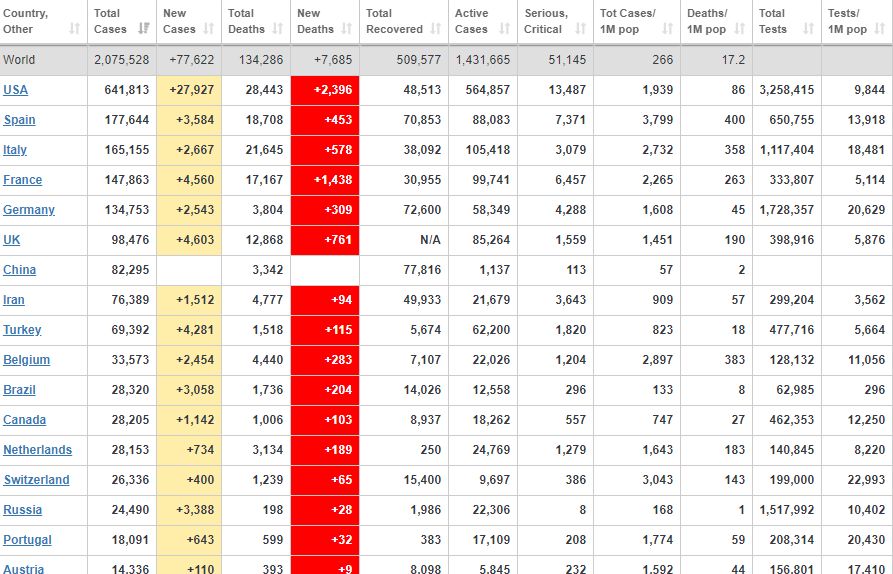The width and height of the screenshot is (893, 574).
Task: Sort by New Cases using its arrow icon
Action: click(209, 29)
